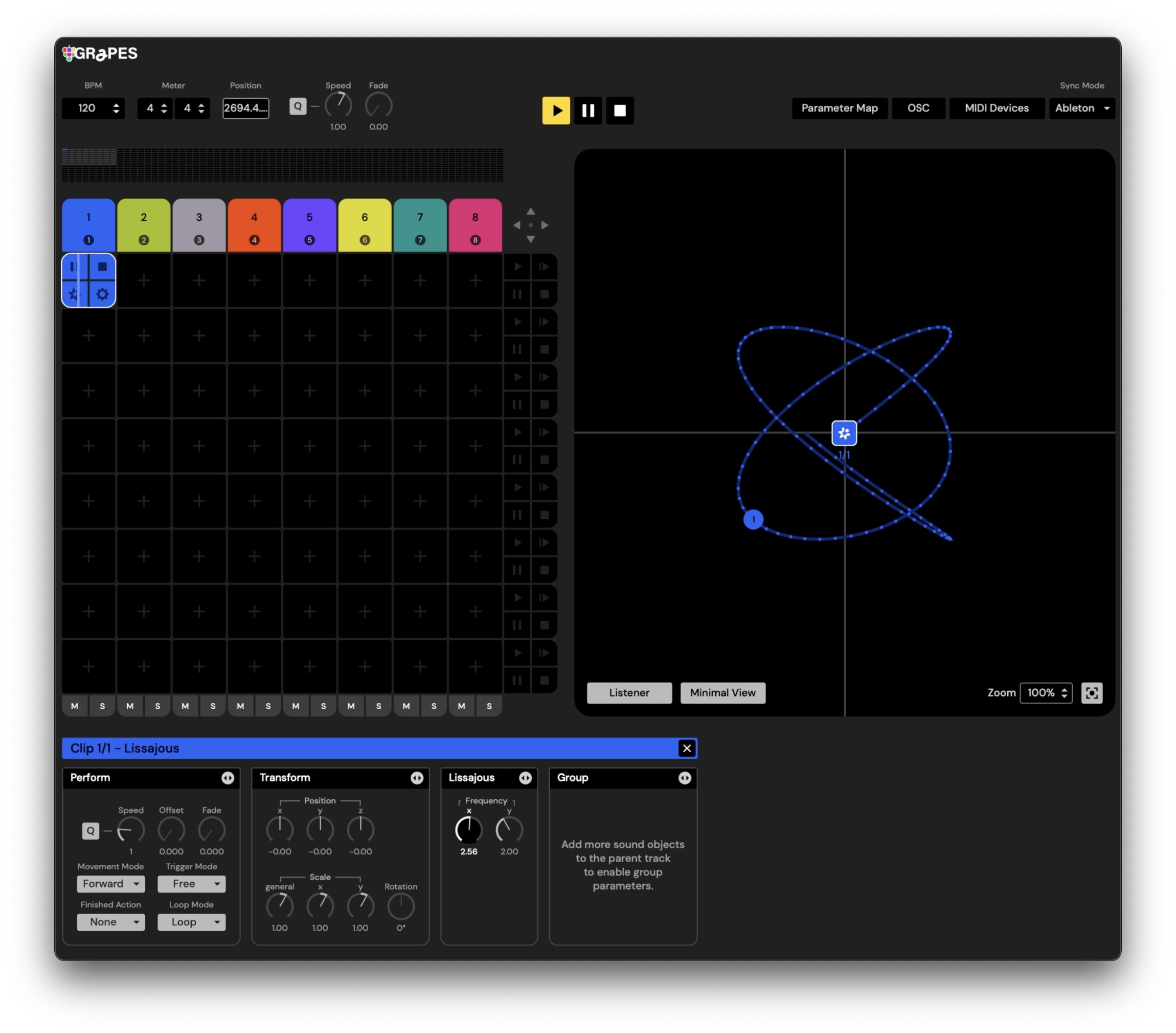Expand the Ableton Sync Mode dropdown
This screenshot has width=1176, height=1033.
[1081, 108]
